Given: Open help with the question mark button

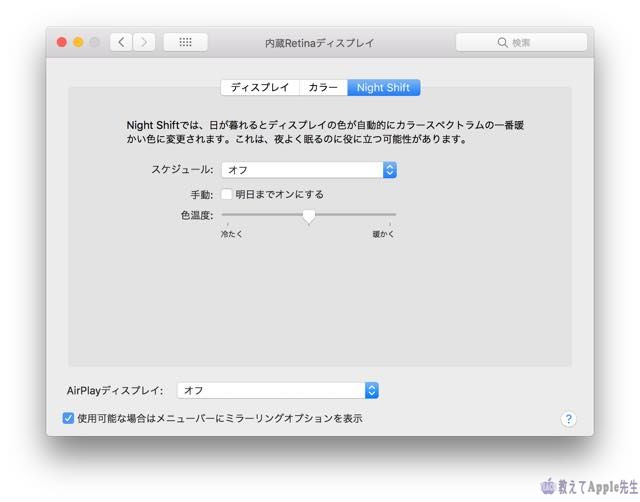Looking at the screenshot, I should [568, 419].
